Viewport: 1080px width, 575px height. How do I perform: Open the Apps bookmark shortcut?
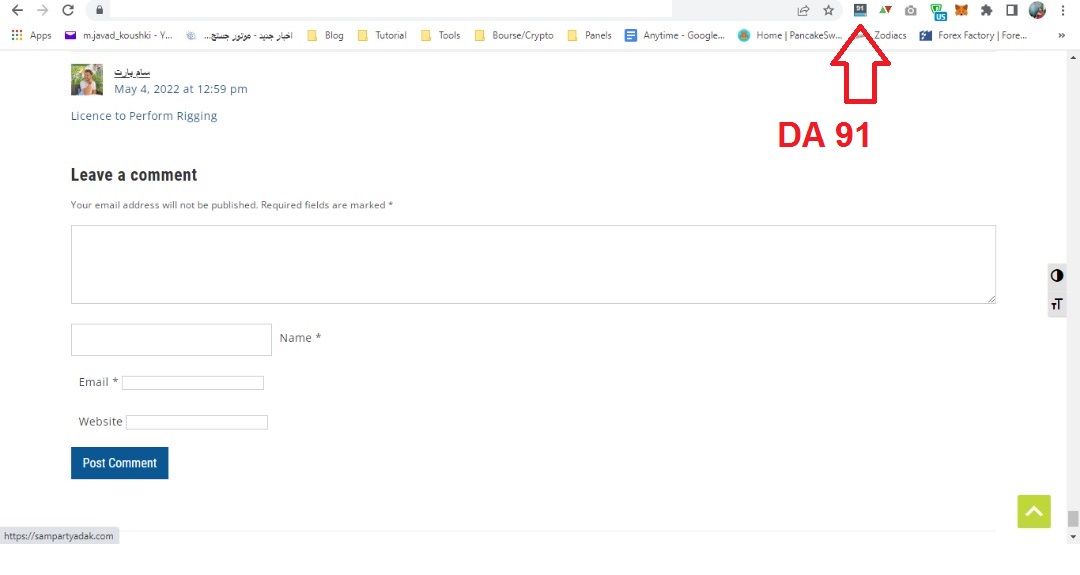31,35
